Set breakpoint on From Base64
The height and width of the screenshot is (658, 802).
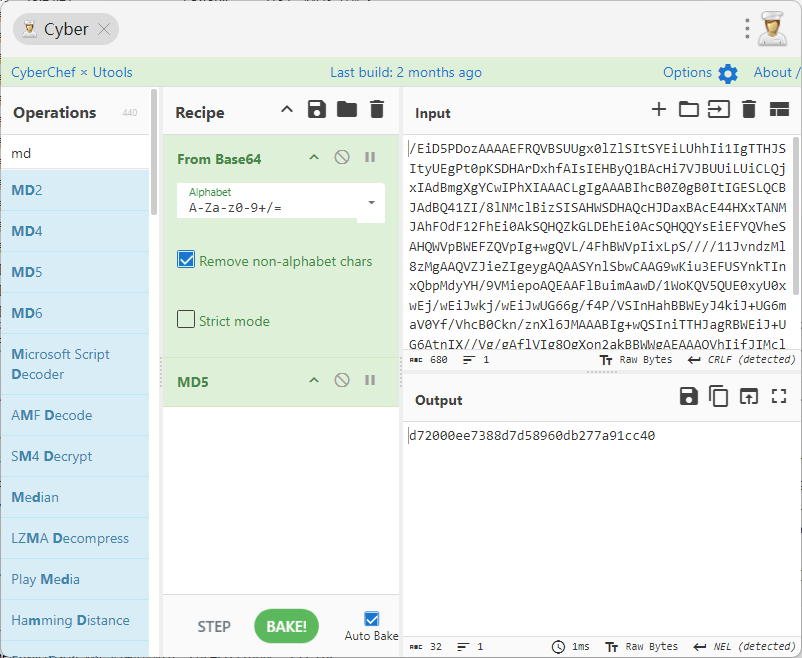click(x=370, y=157)
